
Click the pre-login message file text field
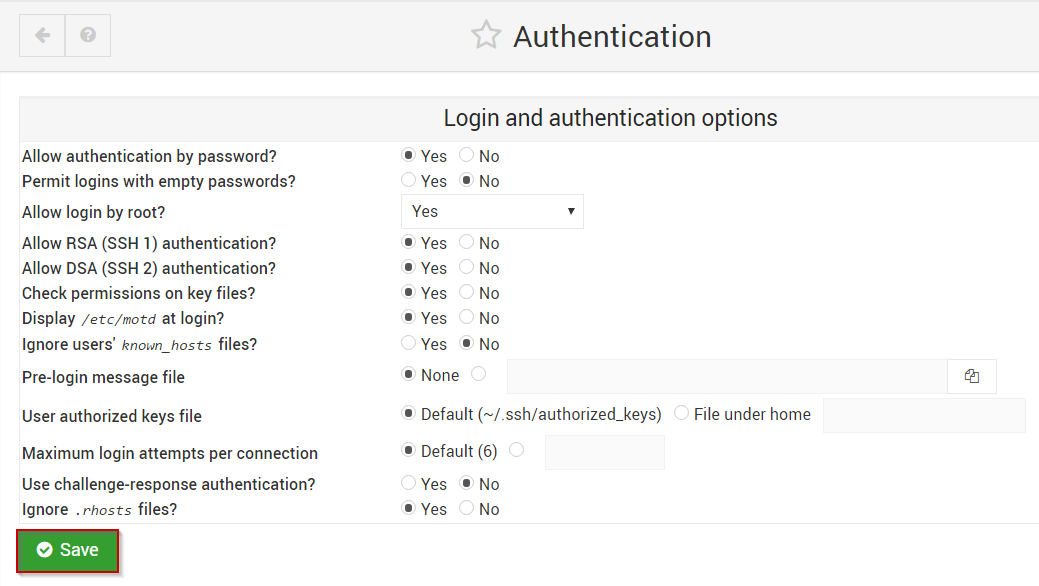point(727,377)
